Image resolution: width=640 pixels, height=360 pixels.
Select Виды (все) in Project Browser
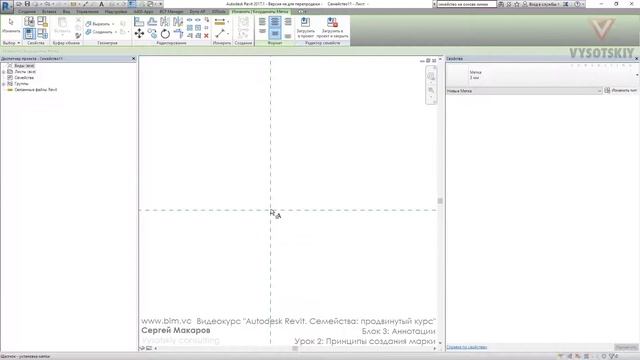click(24, 66)
